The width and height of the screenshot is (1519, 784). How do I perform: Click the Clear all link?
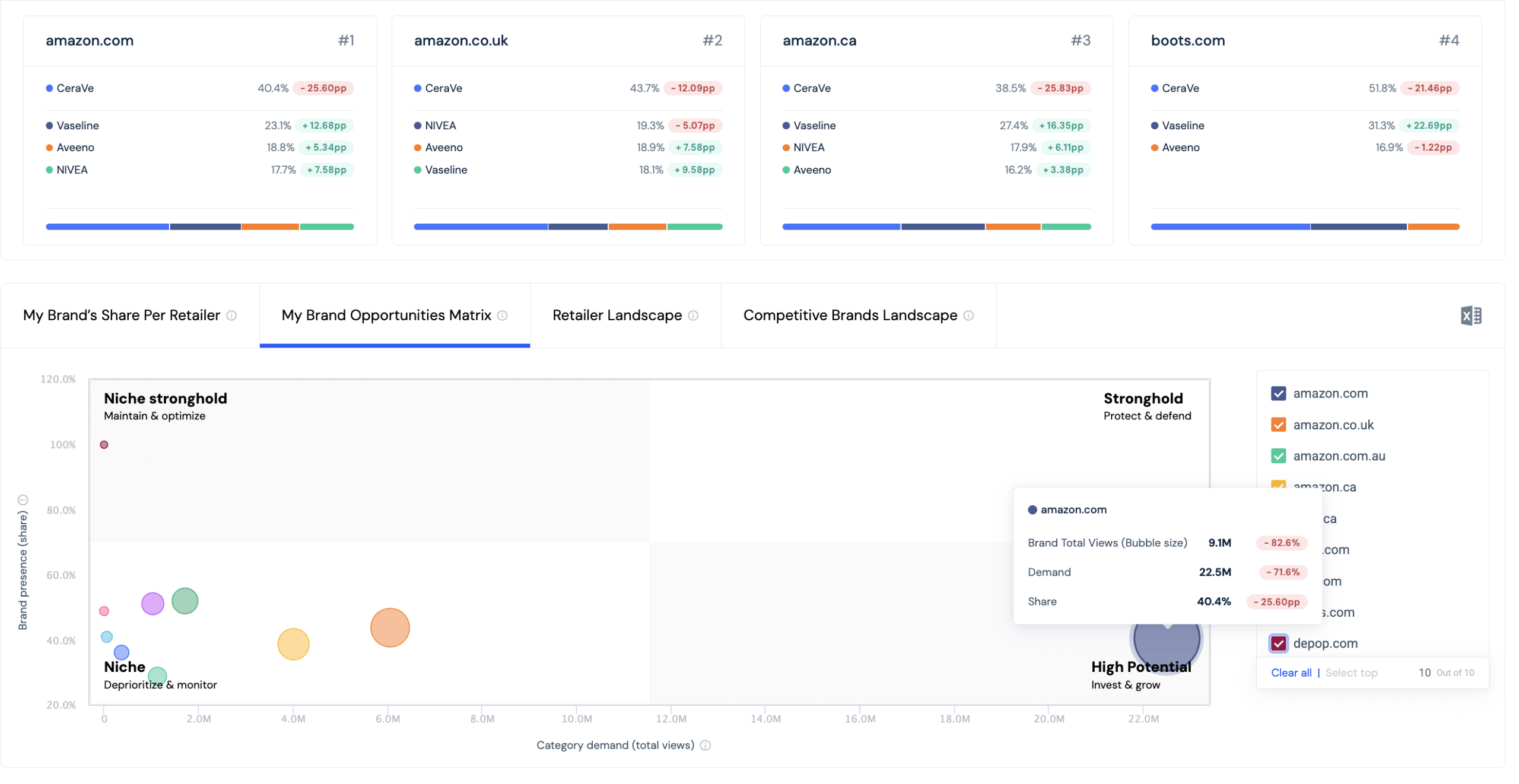tap(1292, 673)
